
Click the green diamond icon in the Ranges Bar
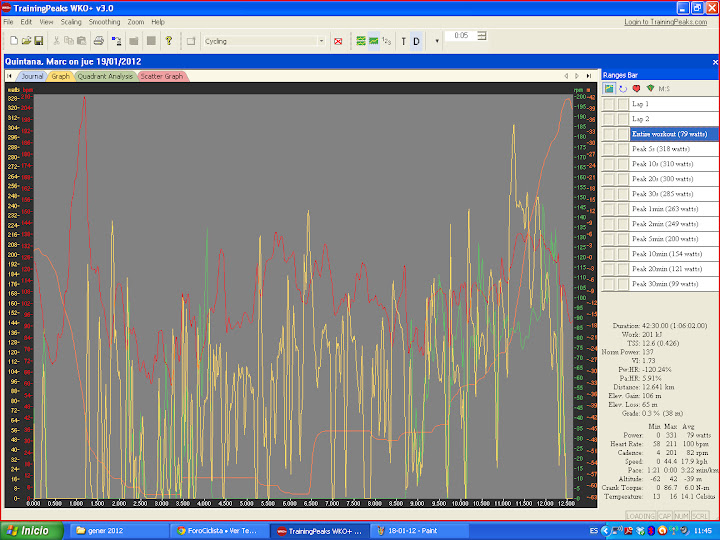(x=650, y=88)
